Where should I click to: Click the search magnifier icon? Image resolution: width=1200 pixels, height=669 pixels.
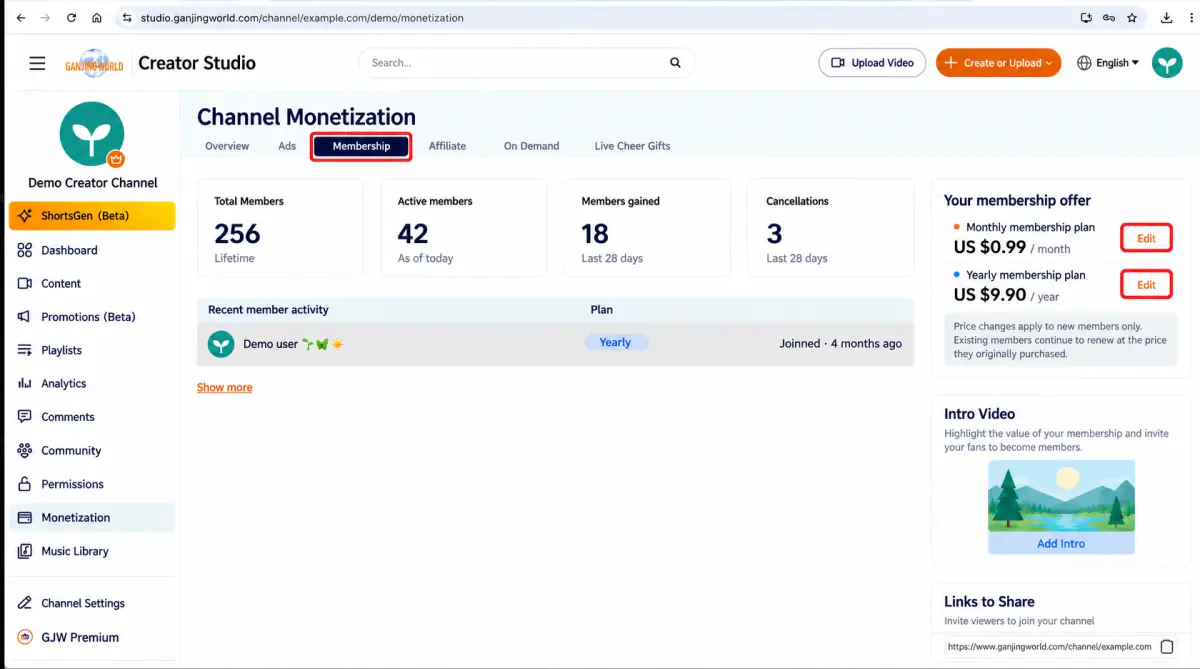[x=676, y=63]
